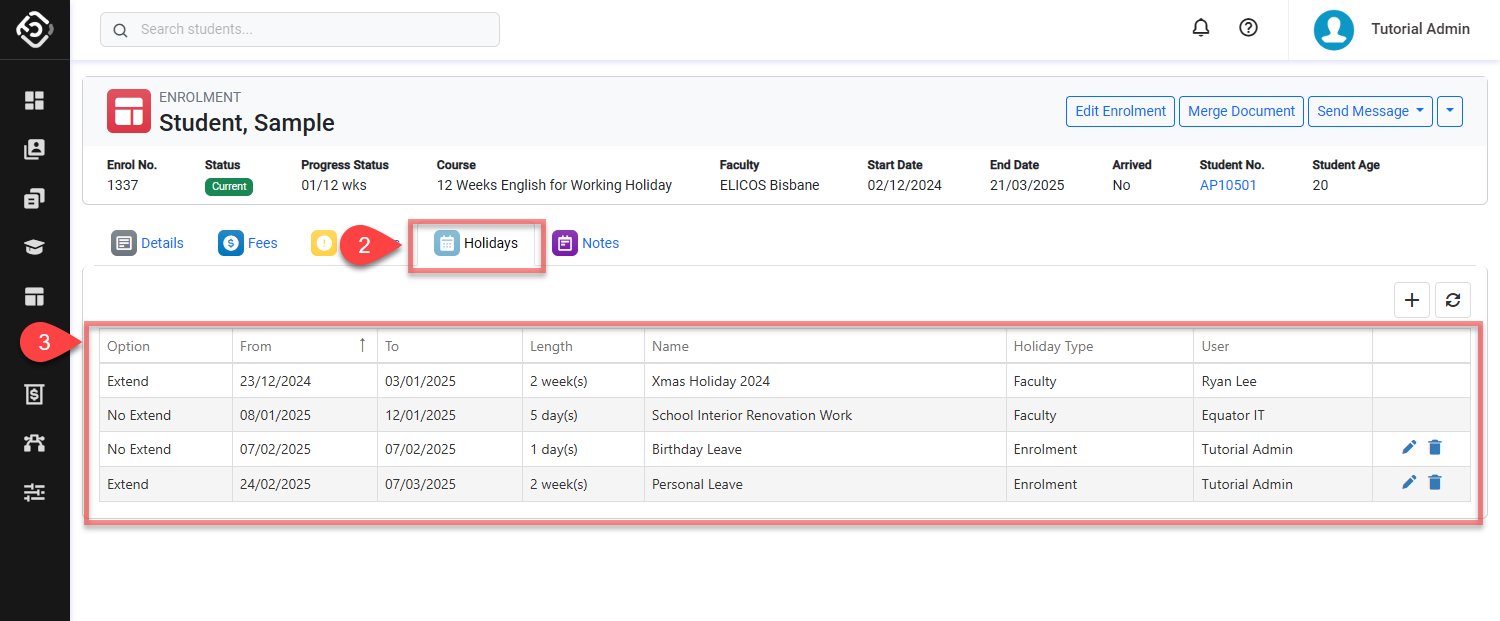
Task: Click the graduation cap sidebar icon
Action: click(35, 248)
